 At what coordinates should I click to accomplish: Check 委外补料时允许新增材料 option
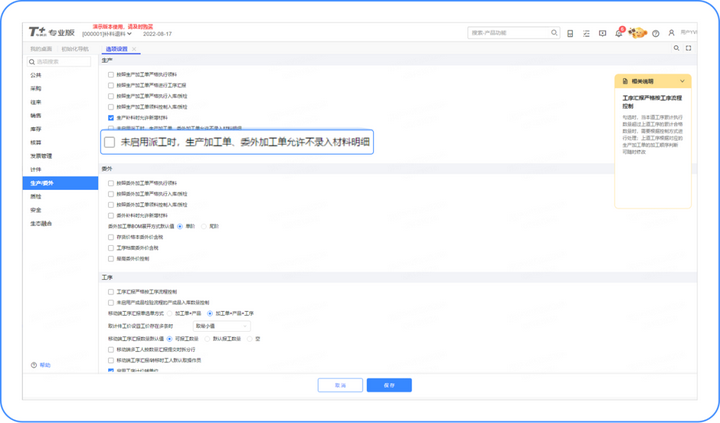(111, 215)
